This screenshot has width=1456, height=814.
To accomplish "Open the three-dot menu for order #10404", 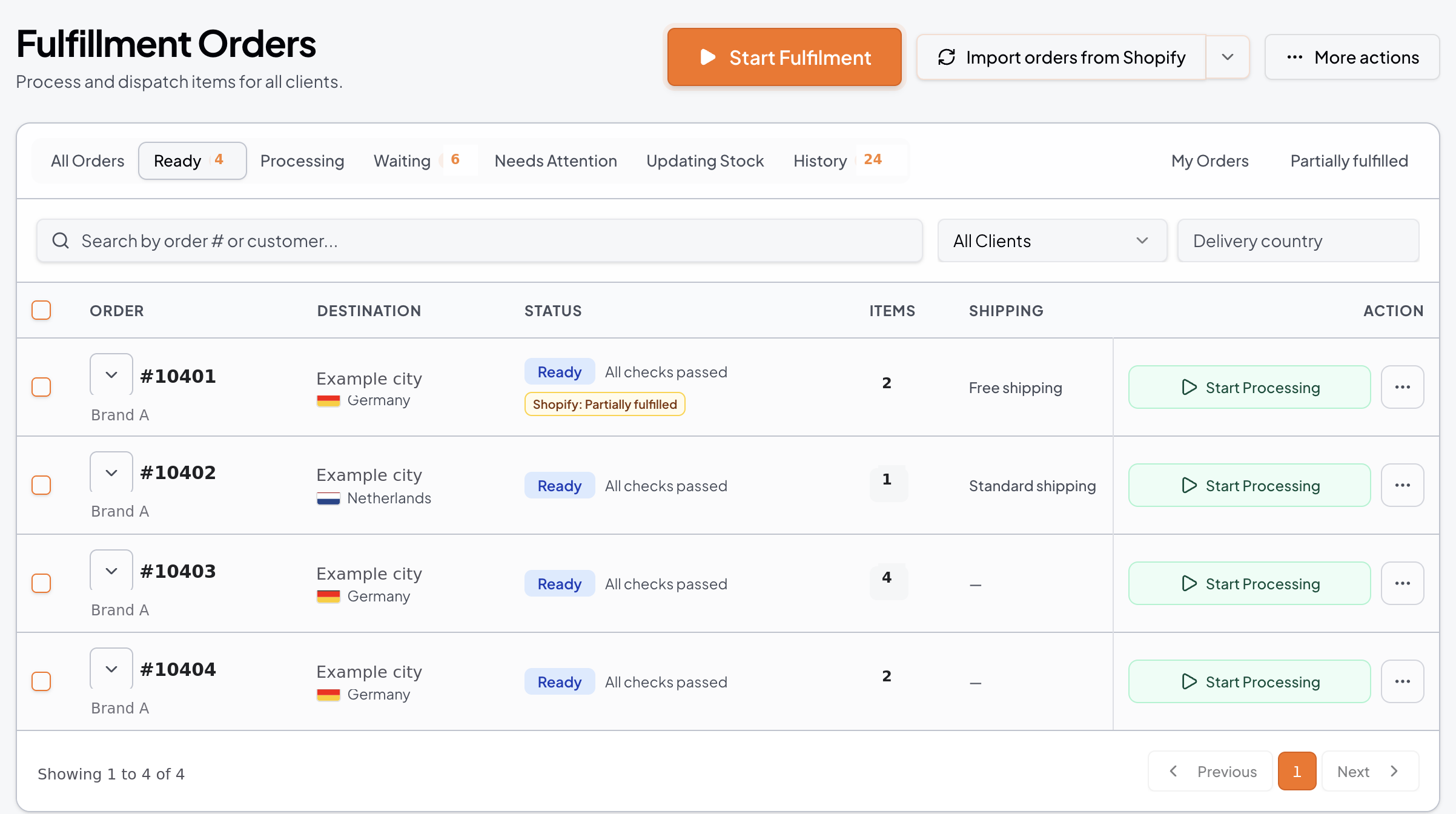I will coord(1403,681).
